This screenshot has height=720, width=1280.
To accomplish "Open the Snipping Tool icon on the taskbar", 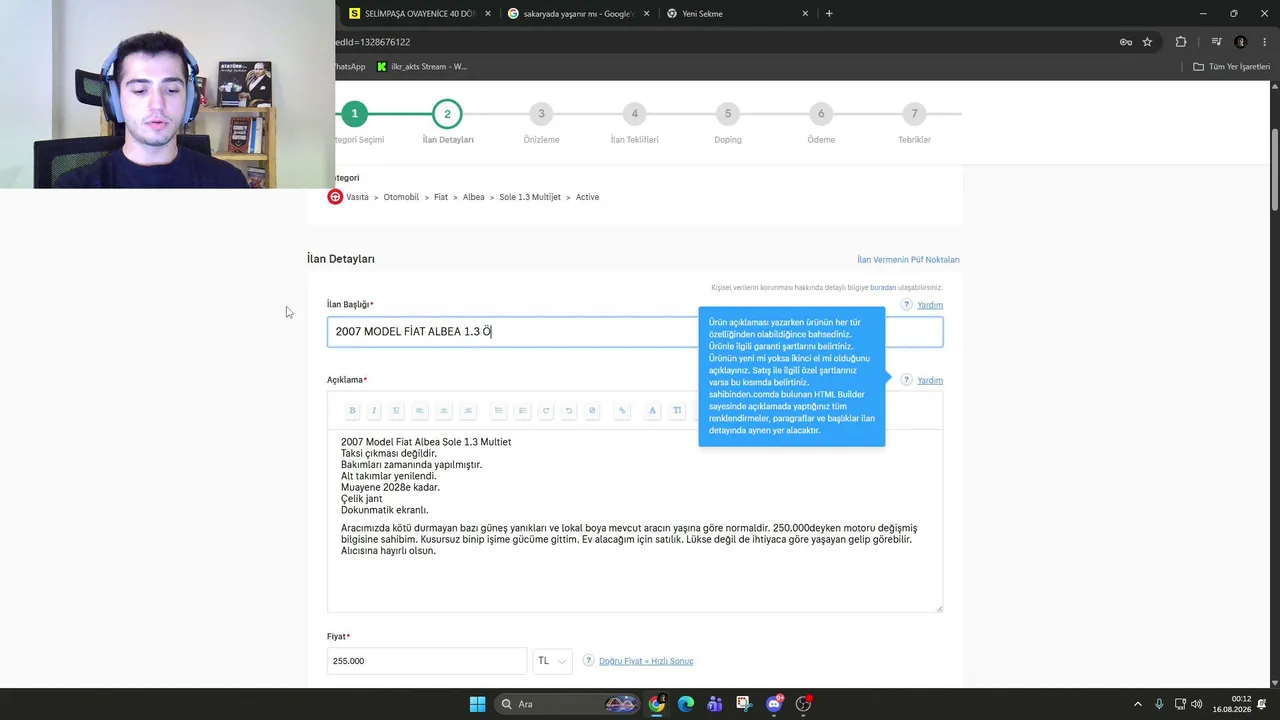I will click(744, 704).
